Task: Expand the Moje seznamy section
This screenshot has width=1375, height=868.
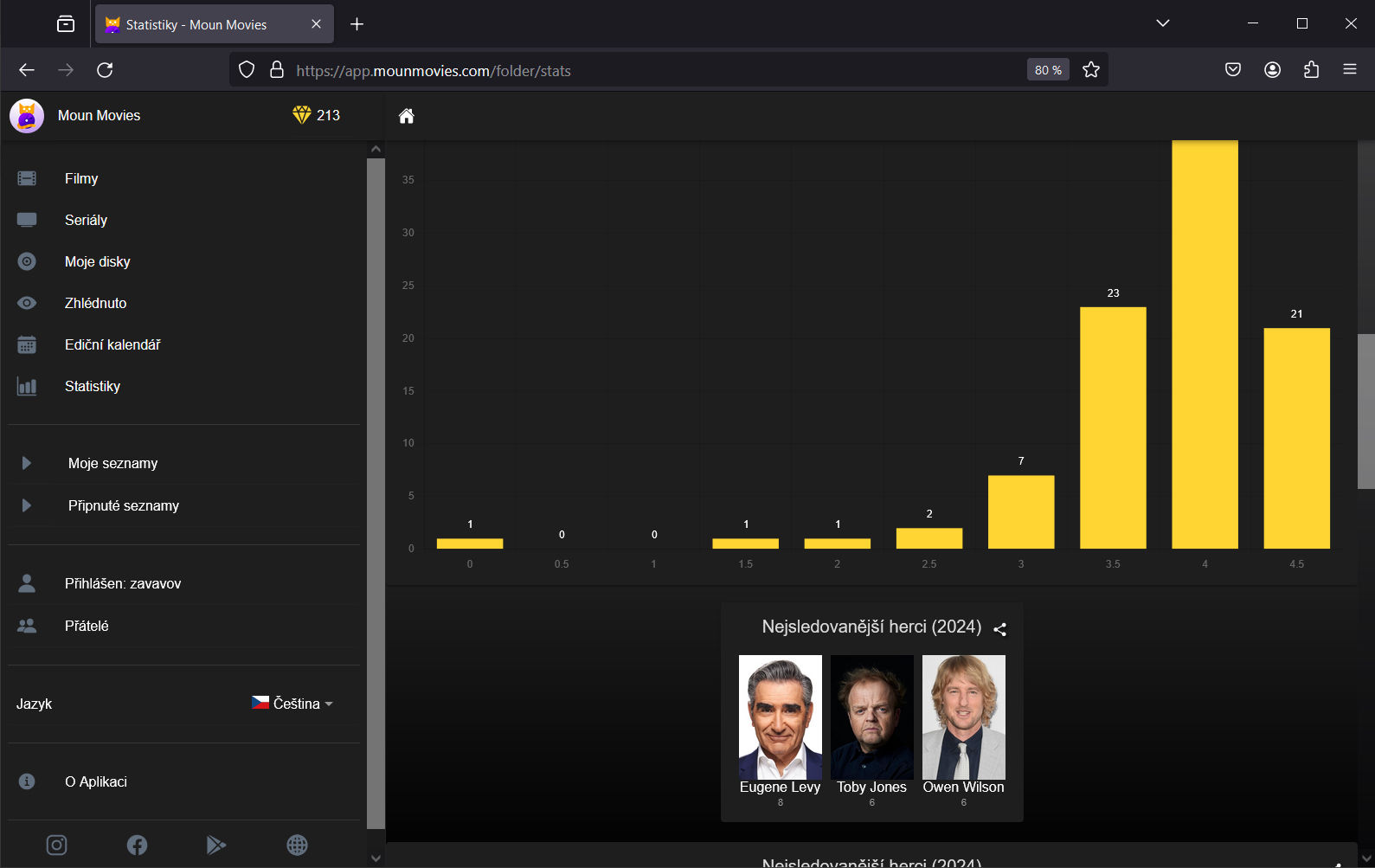Action: coord(112,463)
